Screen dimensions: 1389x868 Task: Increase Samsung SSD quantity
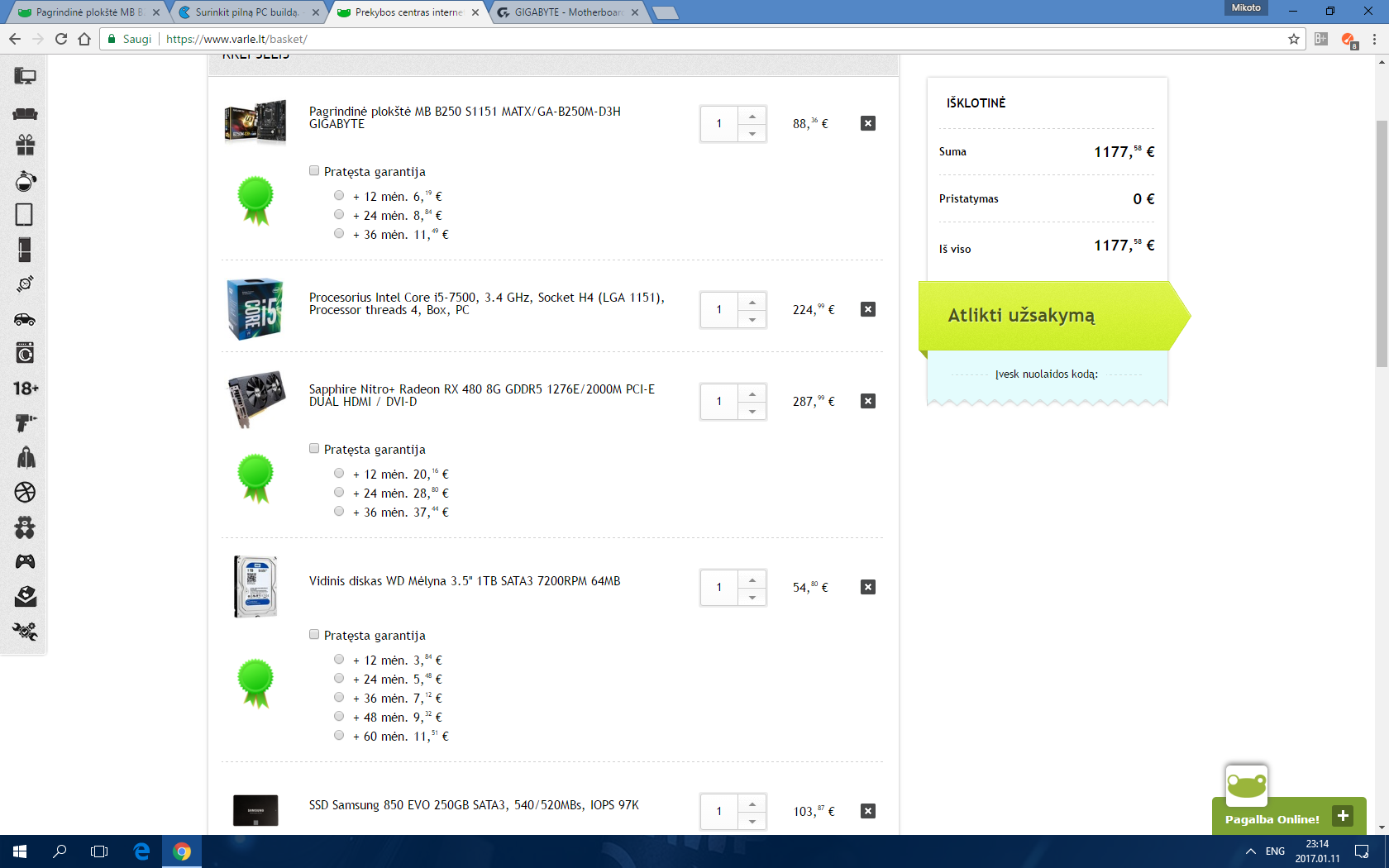click(x=752, y=804)
